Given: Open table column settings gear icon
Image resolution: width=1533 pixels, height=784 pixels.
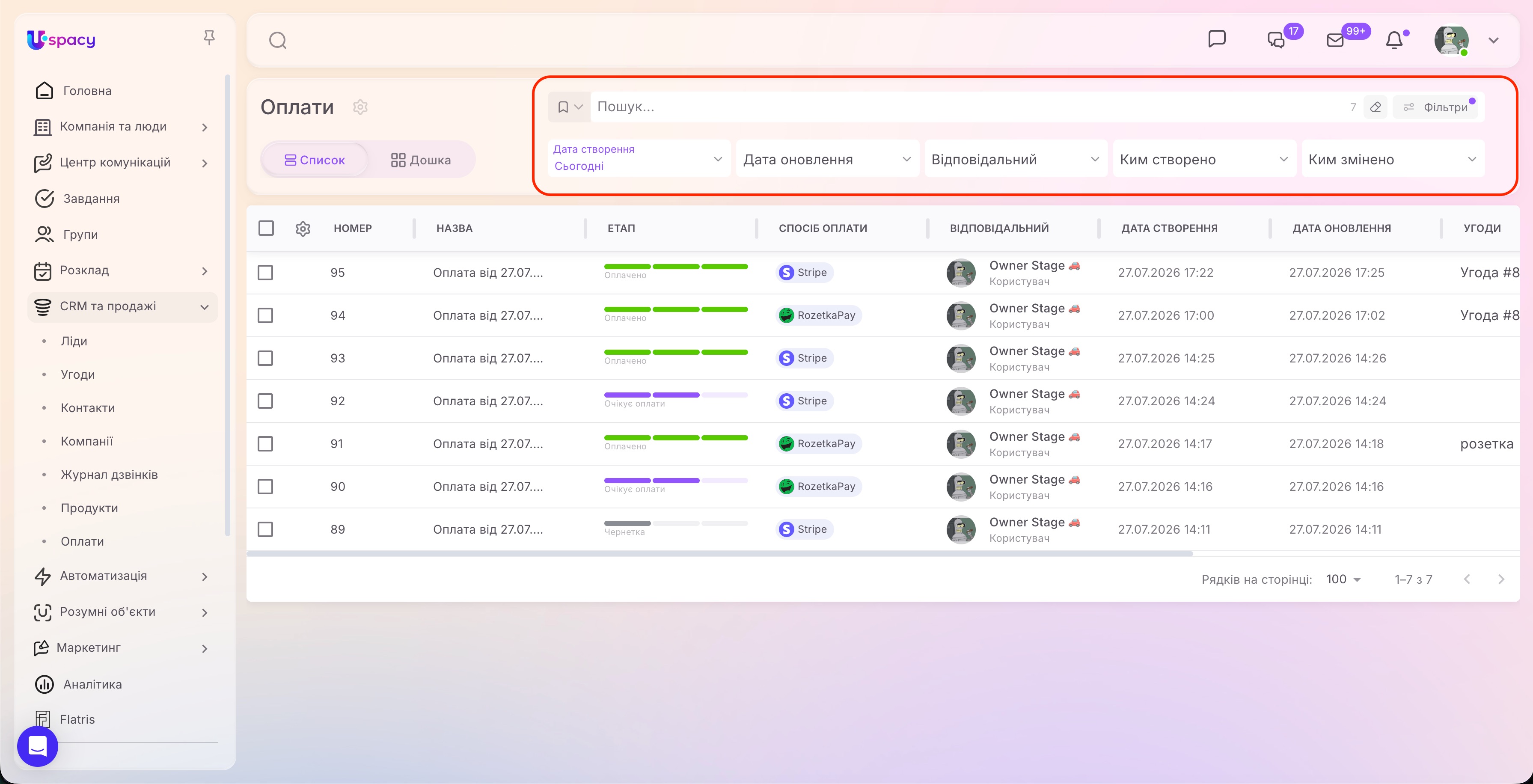Looking at the screenshot, I should [x=303, y=229].
